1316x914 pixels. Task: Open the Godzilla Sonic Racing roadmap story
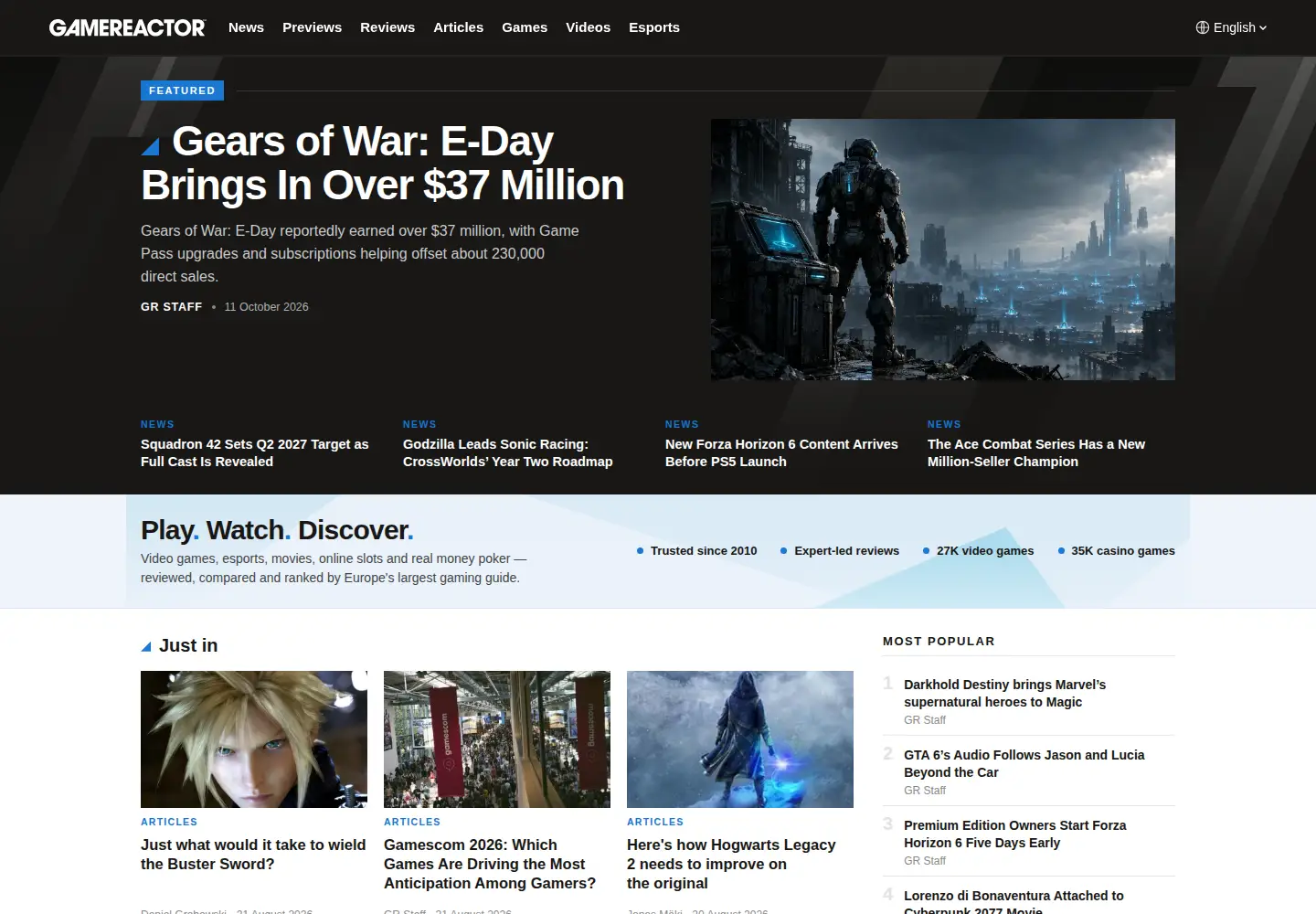tap(508, 452)
